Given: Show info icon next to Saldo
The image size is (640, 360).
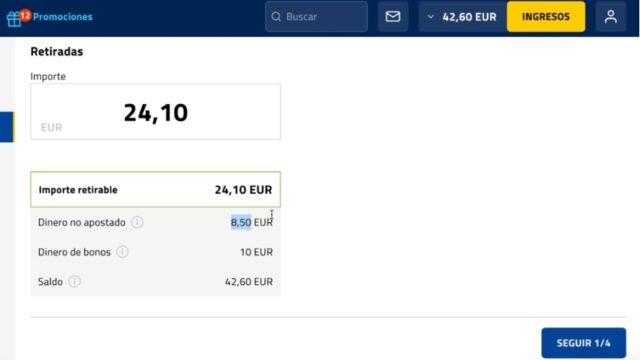Looking at the screenshot, I should (x=74, y=281).
